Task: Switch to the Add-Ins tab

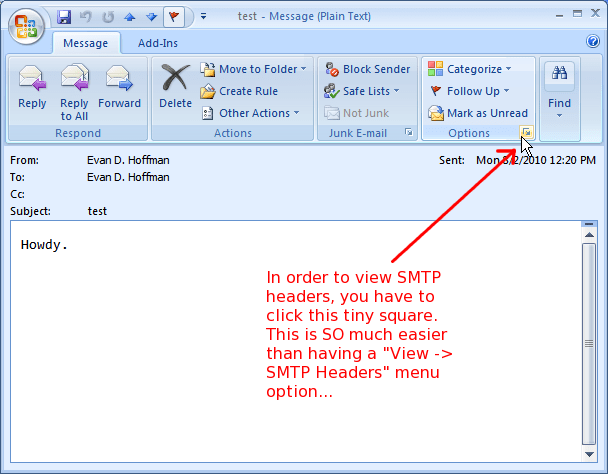Action: [159, 43]
